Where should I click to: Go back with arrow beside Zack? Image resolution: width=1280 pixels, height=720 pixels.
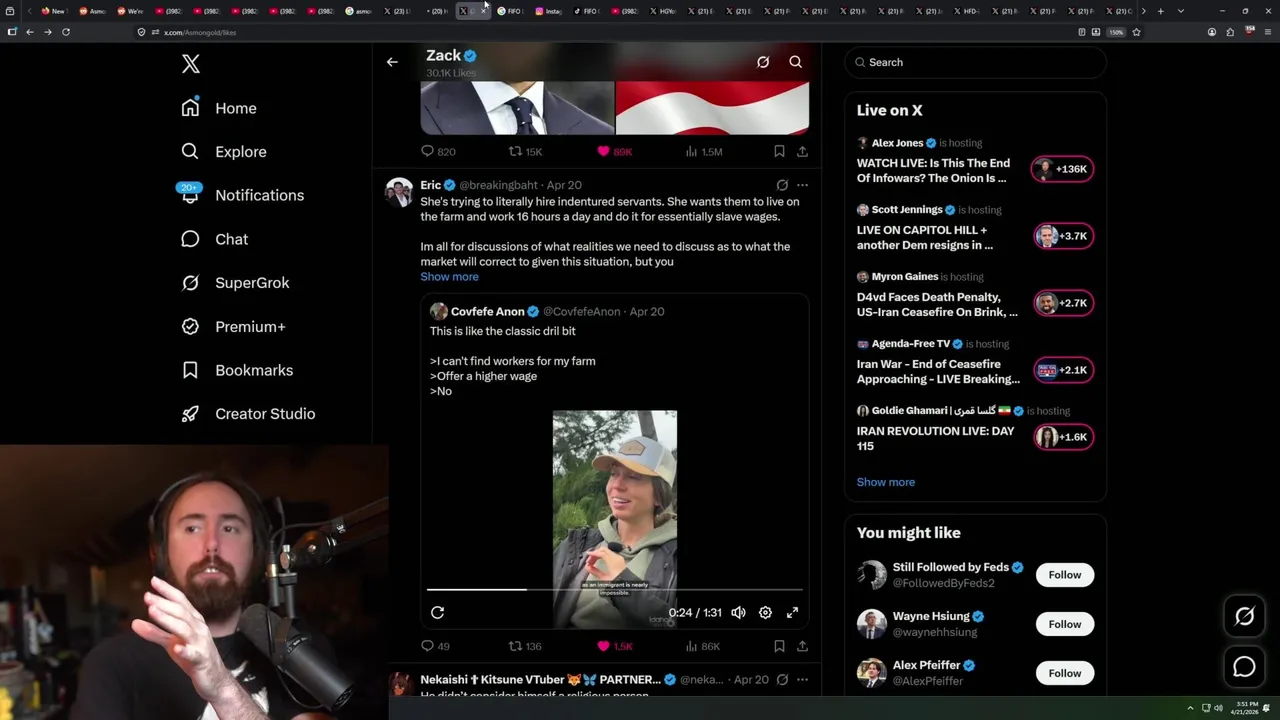[x=392, y=62]
